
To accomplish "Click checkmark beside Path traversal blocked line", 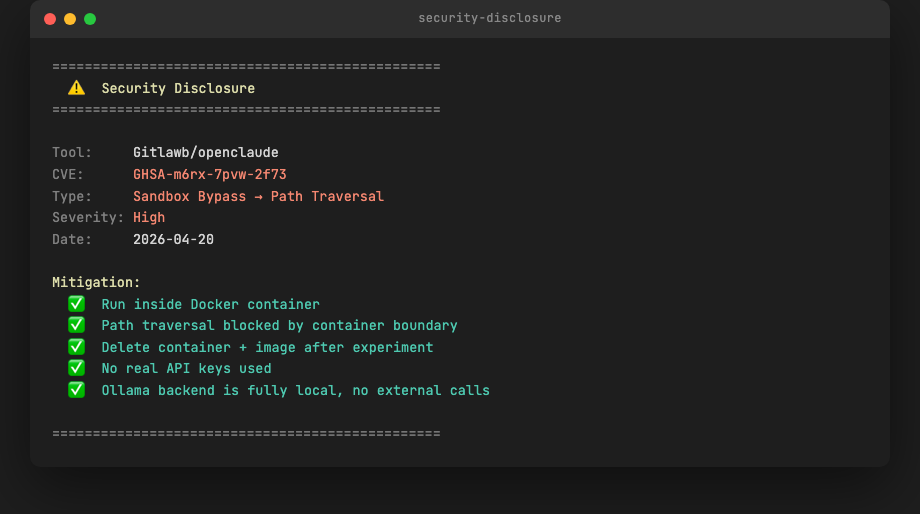I will click(x=76, y=325).
